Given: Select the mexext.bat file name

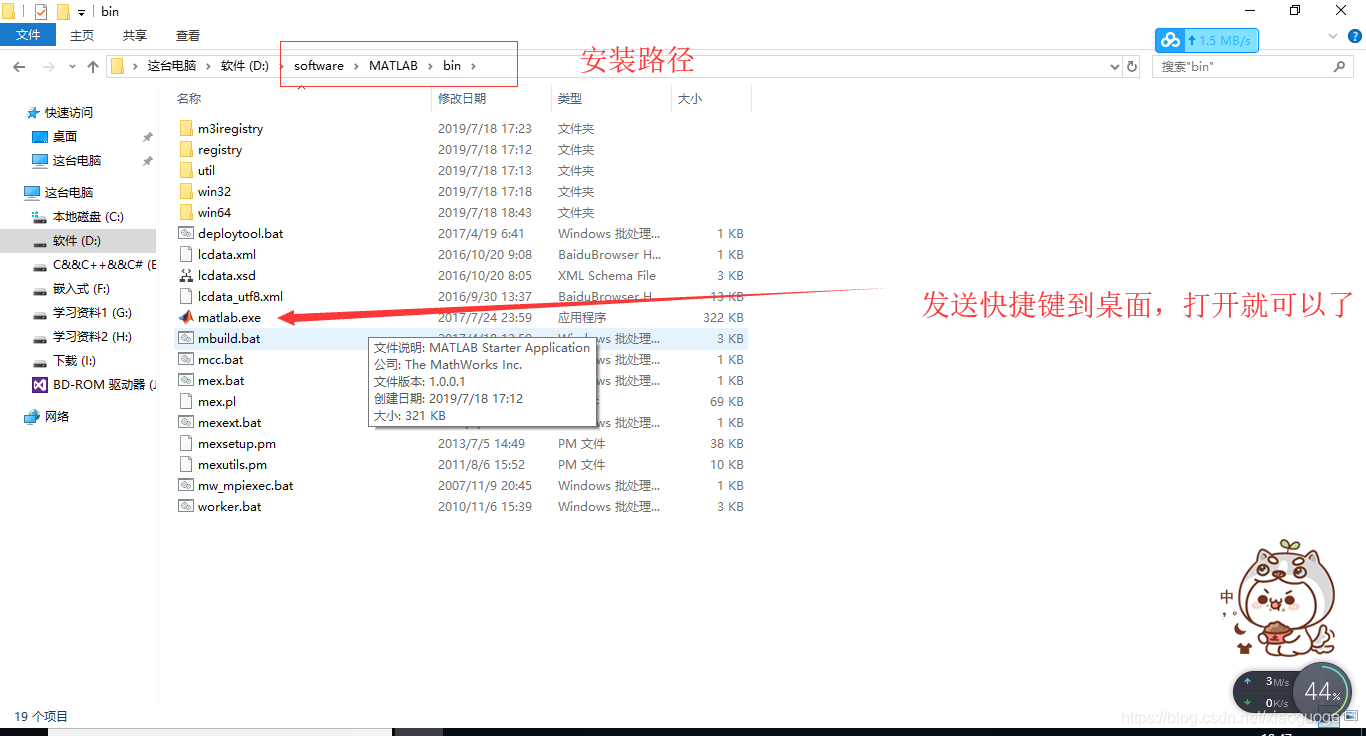Looking at the screenshot, I should 229,422.
